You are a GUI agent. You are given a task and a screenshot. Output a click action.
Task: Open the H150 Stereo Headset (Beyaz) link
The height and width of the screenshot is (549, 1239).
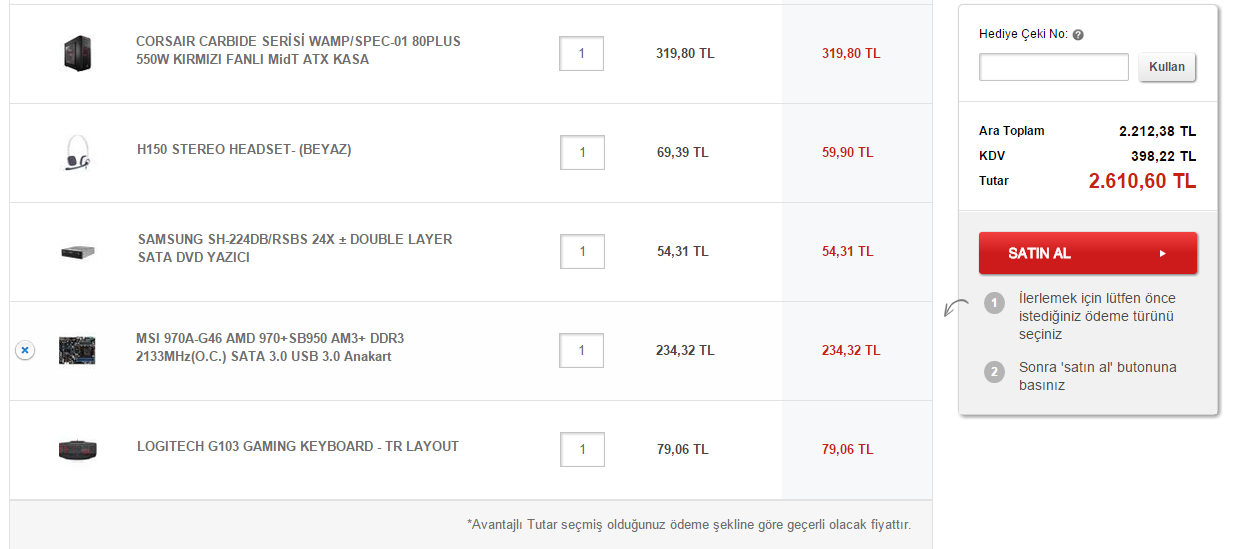click(244, 150)
